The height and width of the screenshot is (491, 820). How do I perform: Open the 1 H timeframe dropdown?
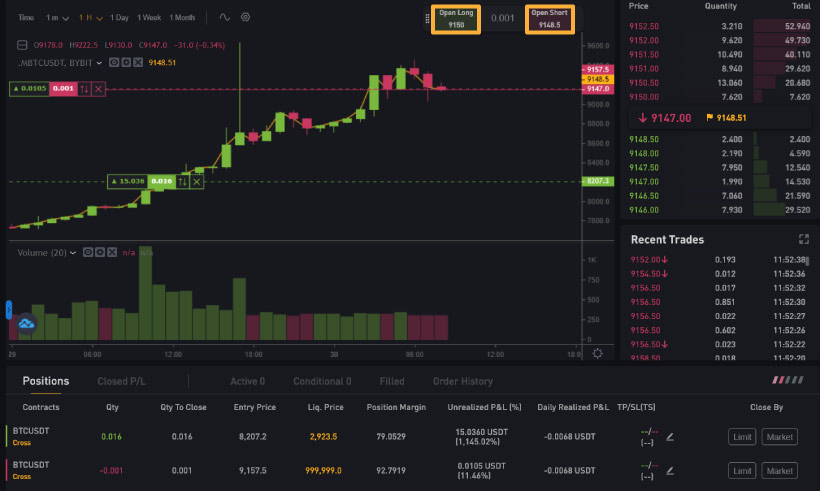point(90,18)
